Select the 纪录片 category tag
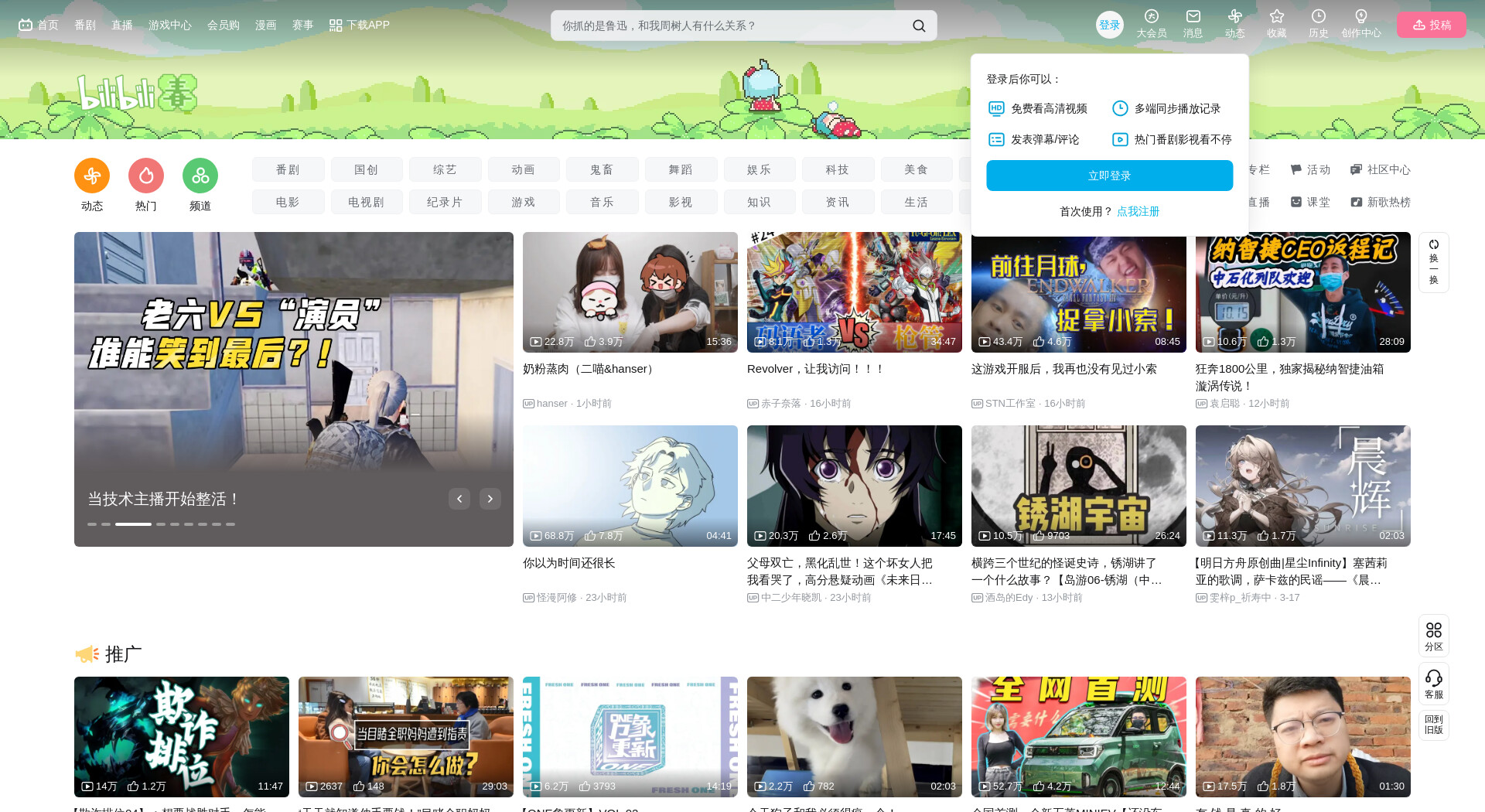 445,202
